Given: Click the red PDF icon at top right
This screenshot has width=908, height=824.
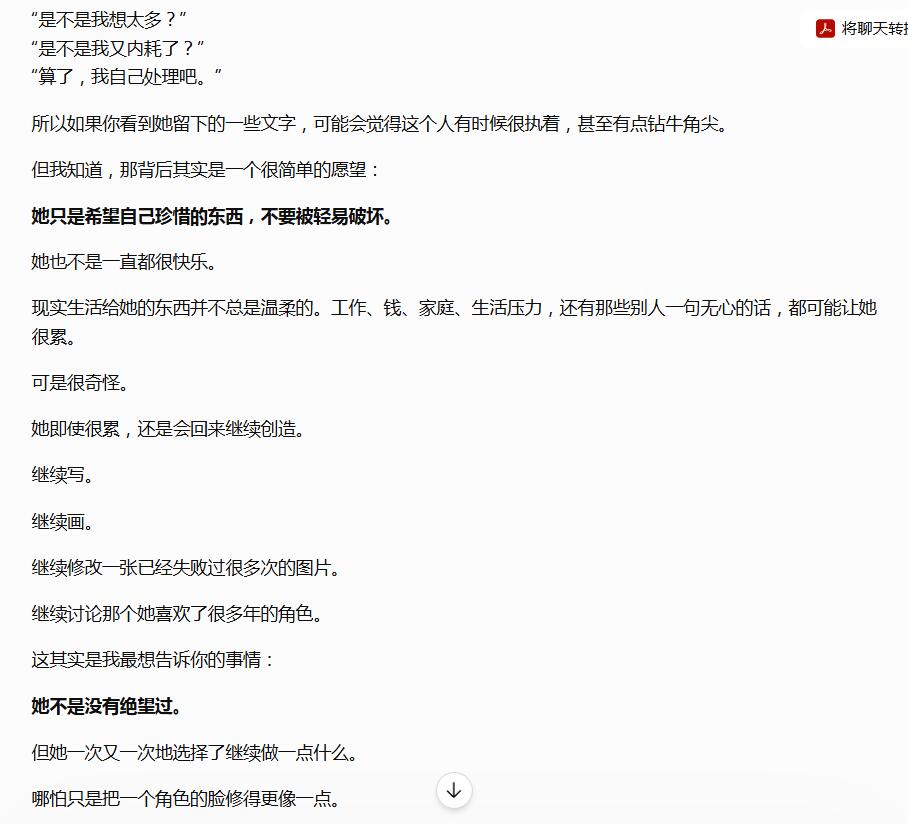Looking at the screenshot, I should pyautogui.click(x=825, y=28).
